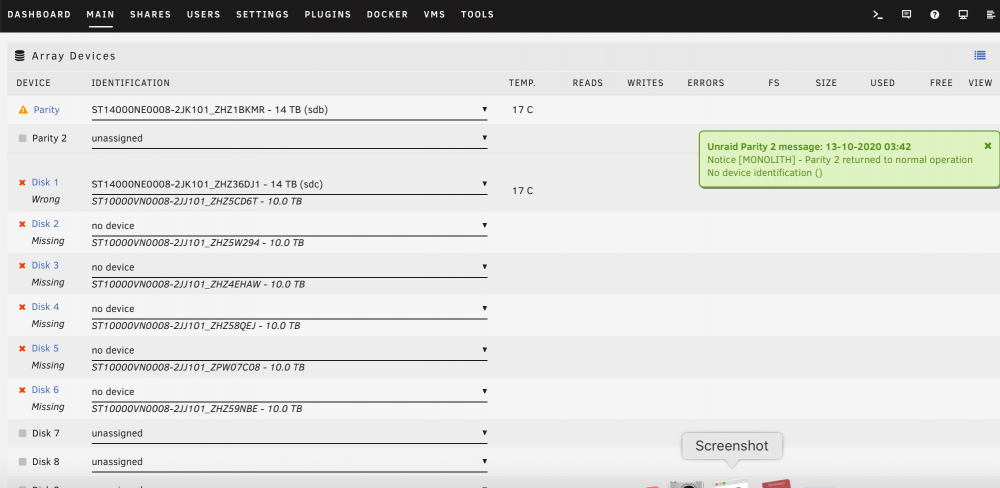
Task: Click the grey status square beside Parity 2
Action: [x=22, y=138]
